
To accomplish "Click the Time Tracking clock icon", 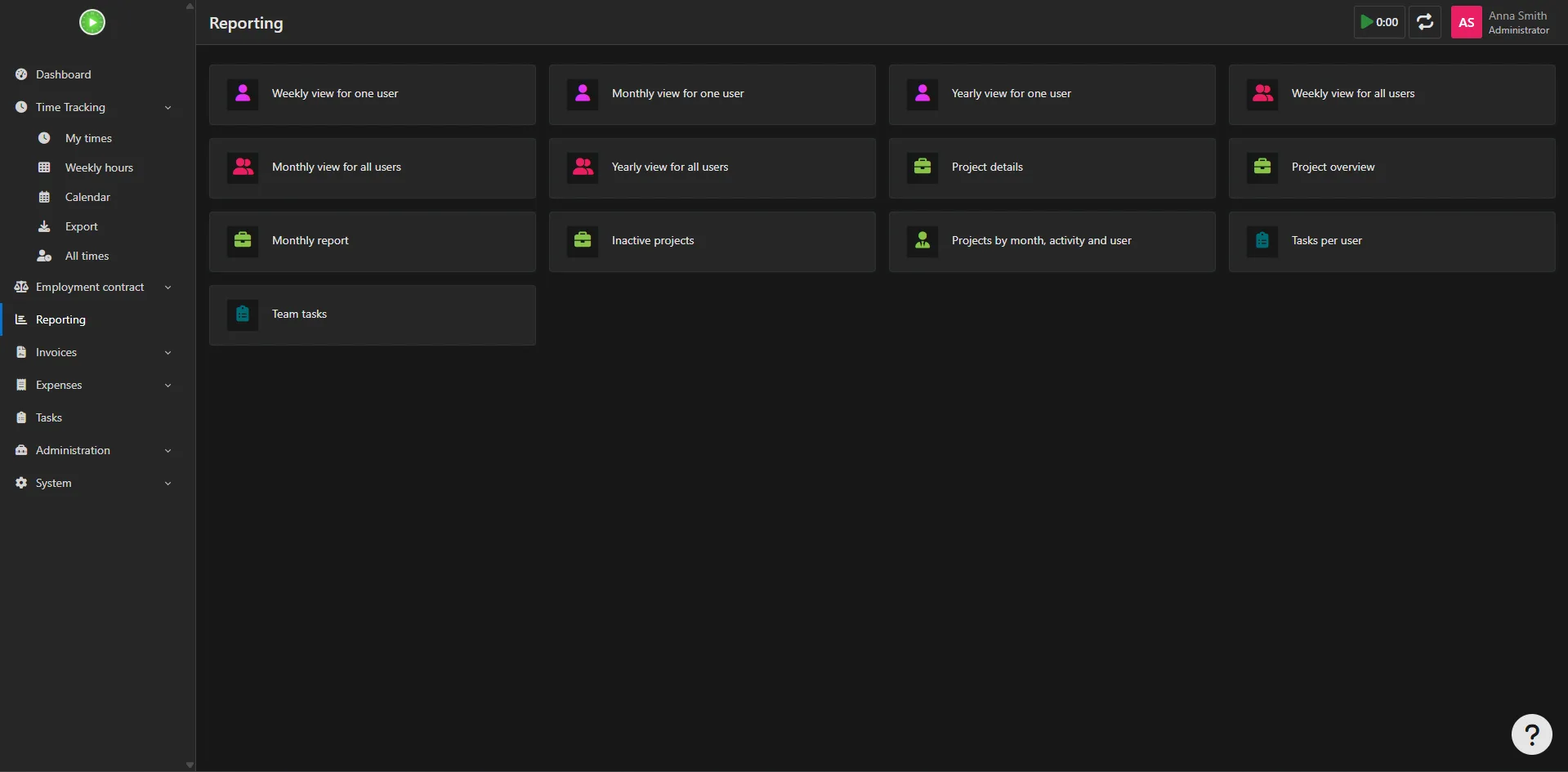I will pos(21,107).
